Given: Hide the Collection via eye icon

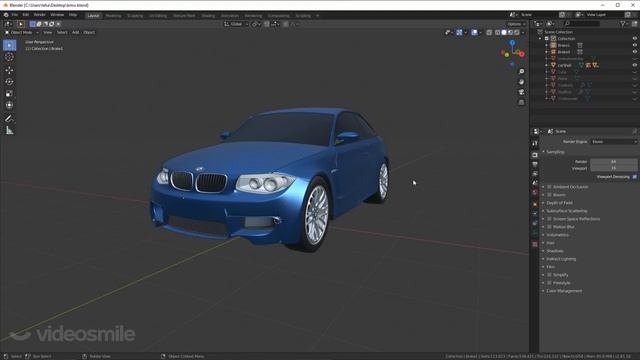Looking at the screenshot, I should (x=634, y=38).
